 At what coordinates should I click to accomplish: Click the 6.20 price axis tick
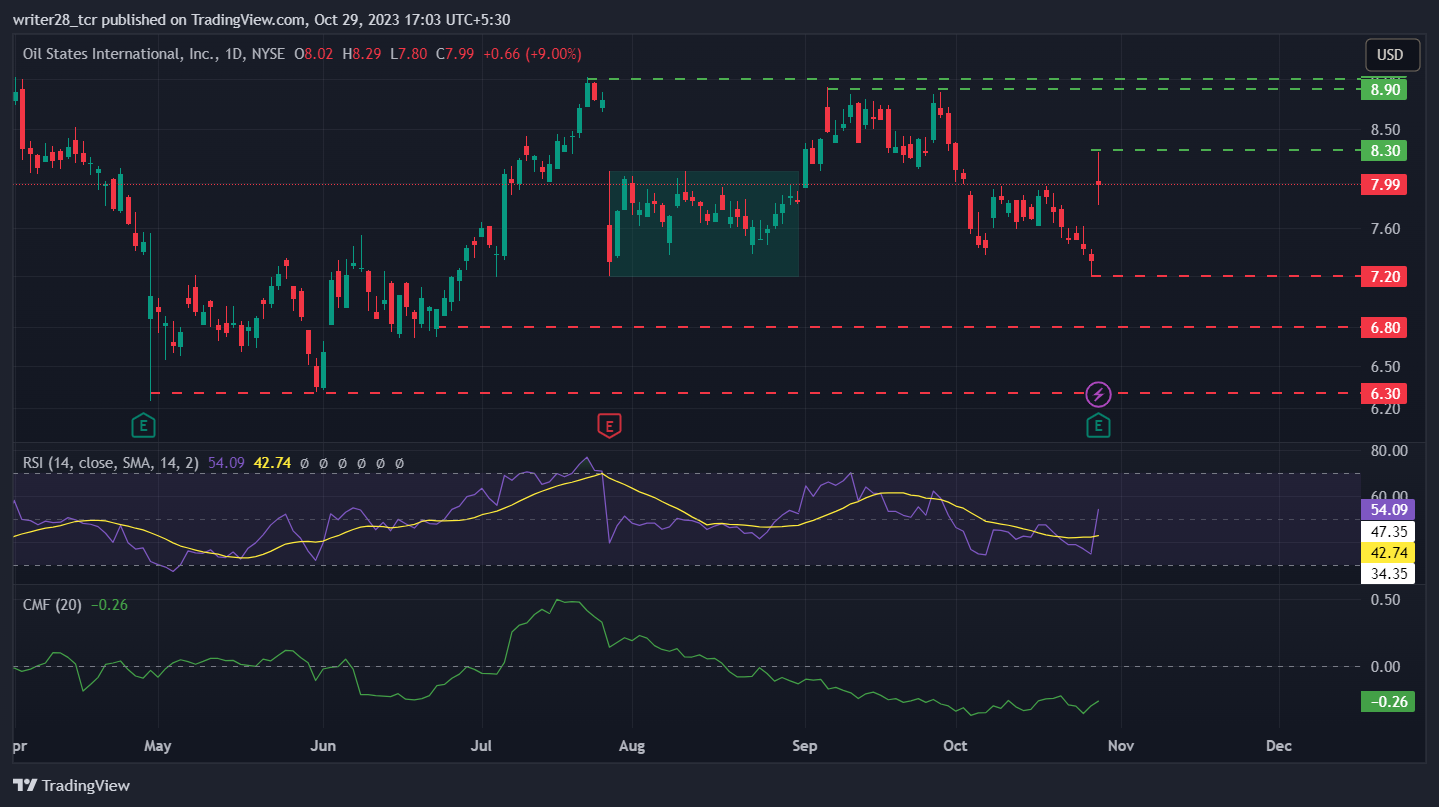coord(1385,408)
